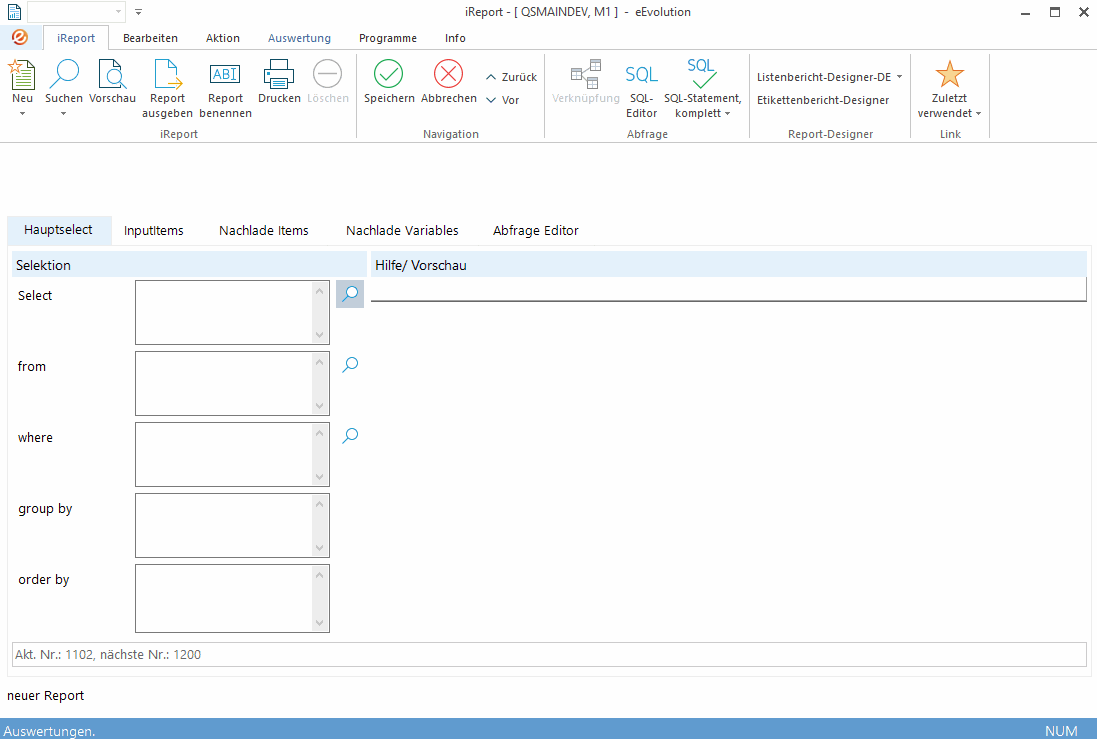Click Report benennen icon

click(x=225, y=74)
